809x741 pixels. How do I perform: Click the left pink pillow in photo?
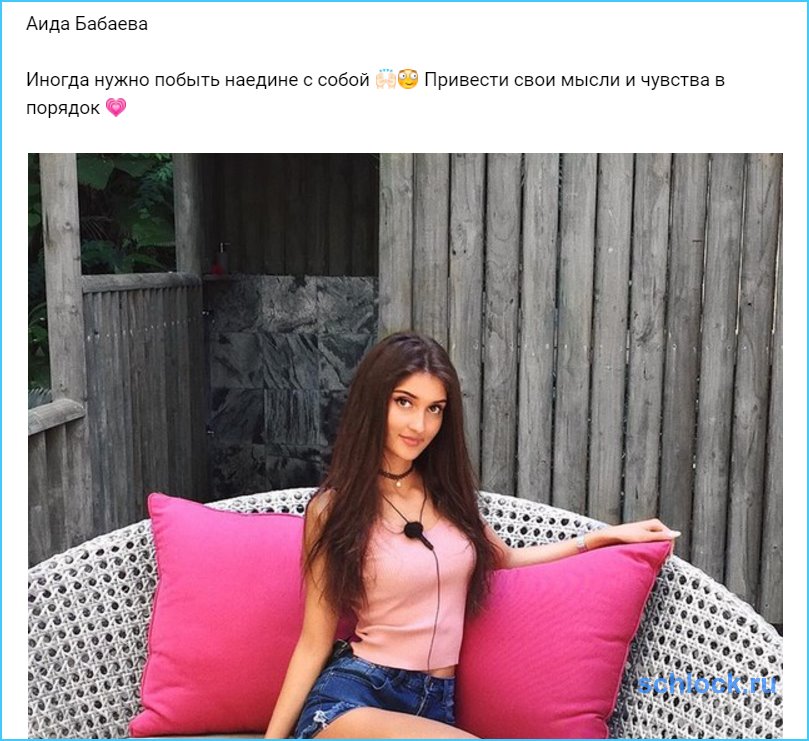pos(227,614)
